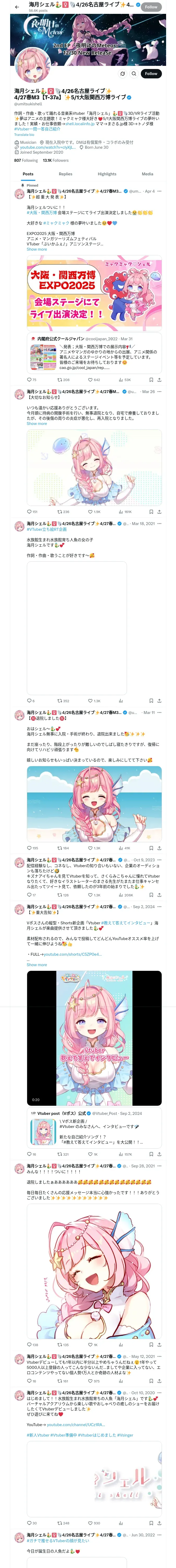The width and height of the screenshot is (176, 1568).
Task: Repost the pinned Expo 2025 post
Action: tap(63, 380)
